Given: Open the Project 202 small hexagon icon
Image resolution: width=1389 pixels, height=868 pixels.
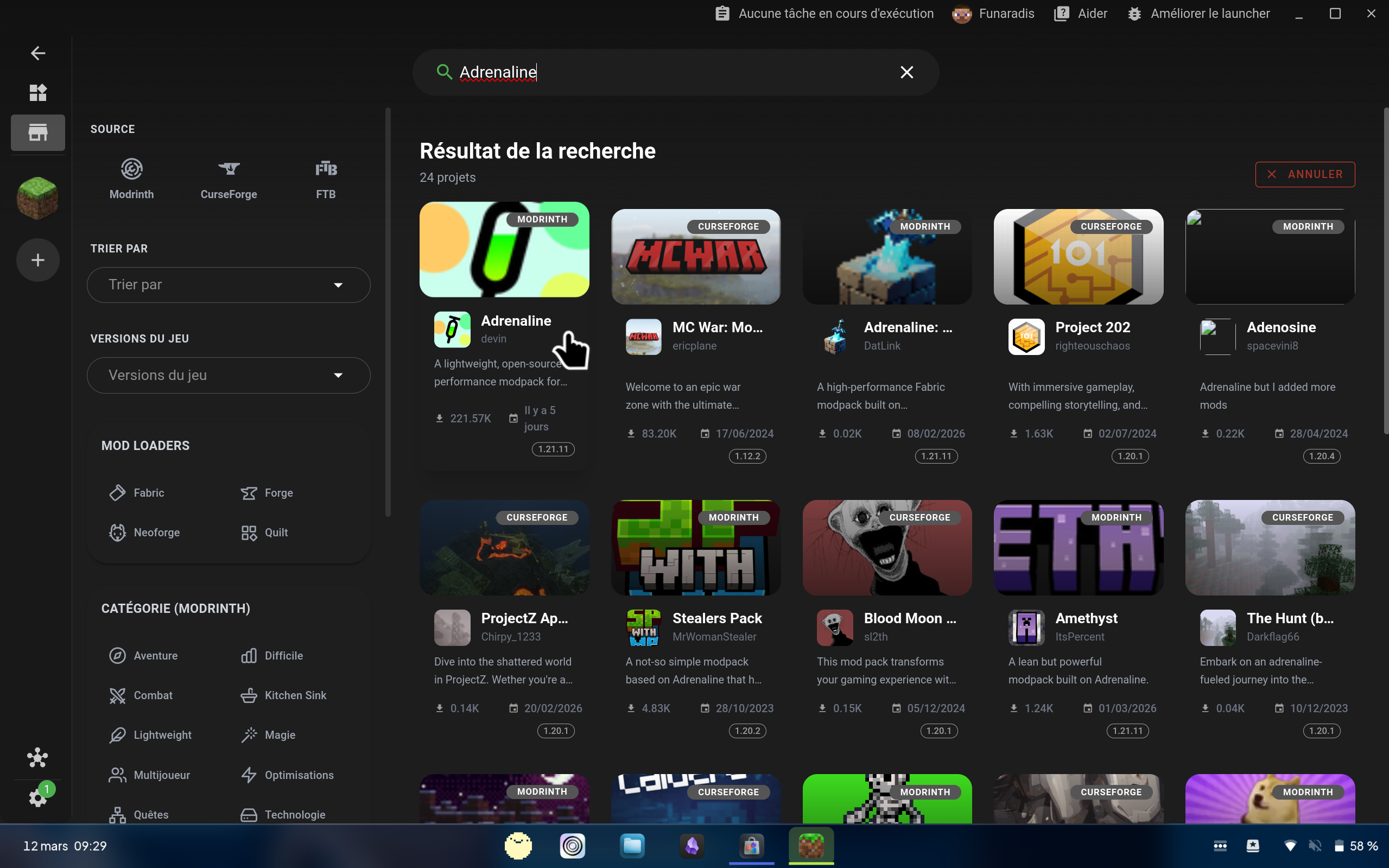Looking at the screenshot, I should click(1026, 337).
